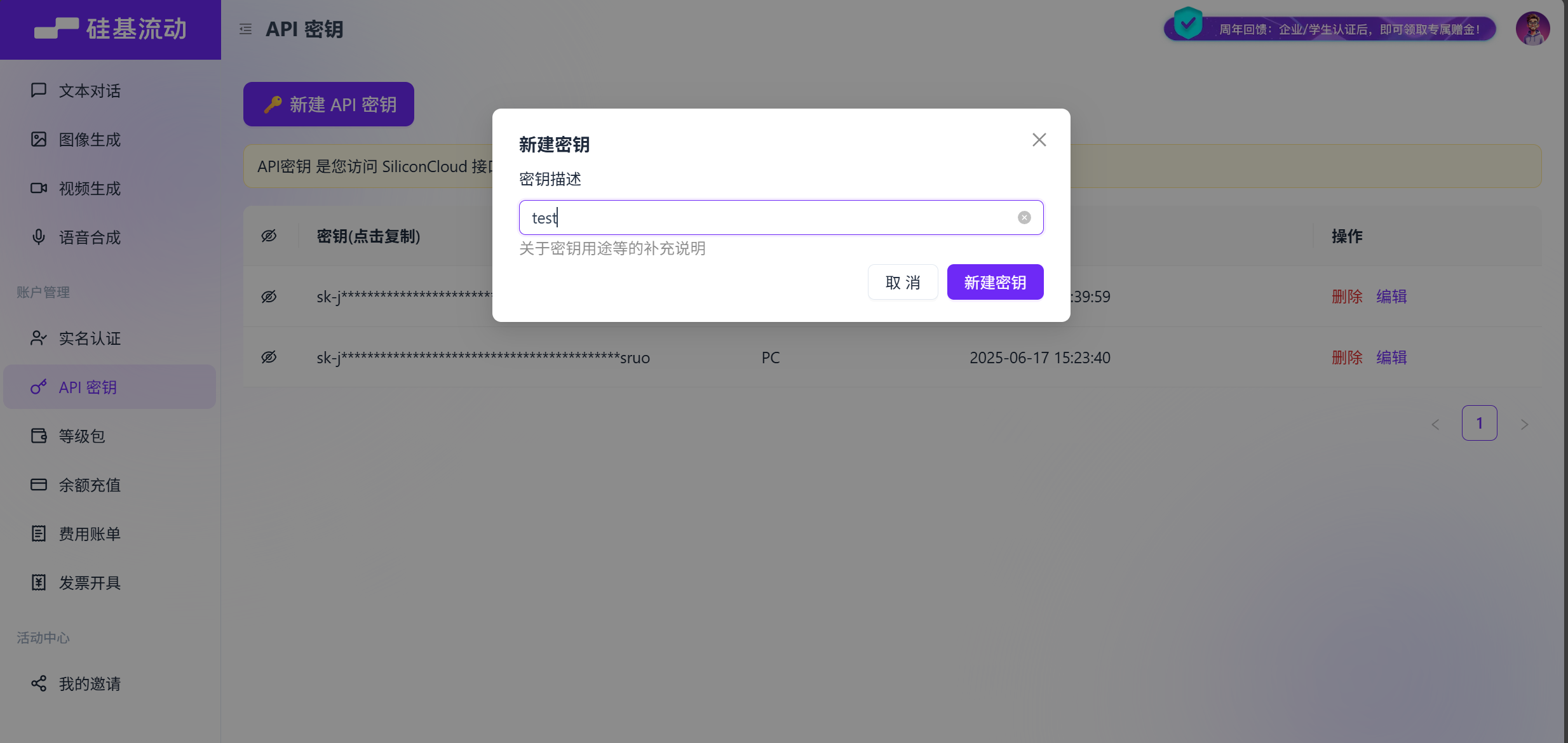Show the key ending in sruo
1568x743 pixels.
click(x=269, y=357)
